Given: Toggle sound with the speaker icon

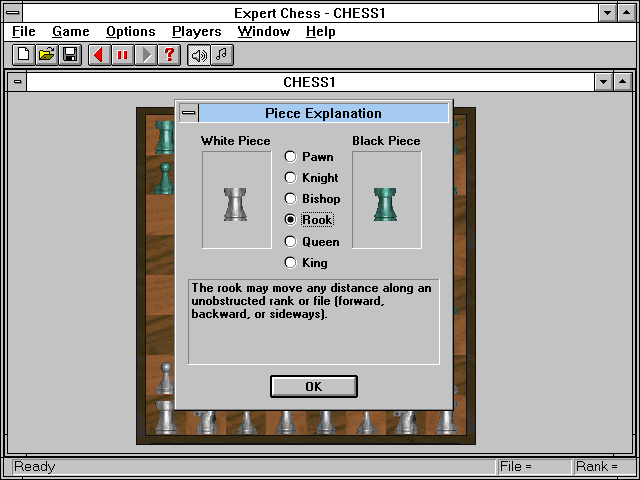Looking at the screenshot, I should point(199,55).
